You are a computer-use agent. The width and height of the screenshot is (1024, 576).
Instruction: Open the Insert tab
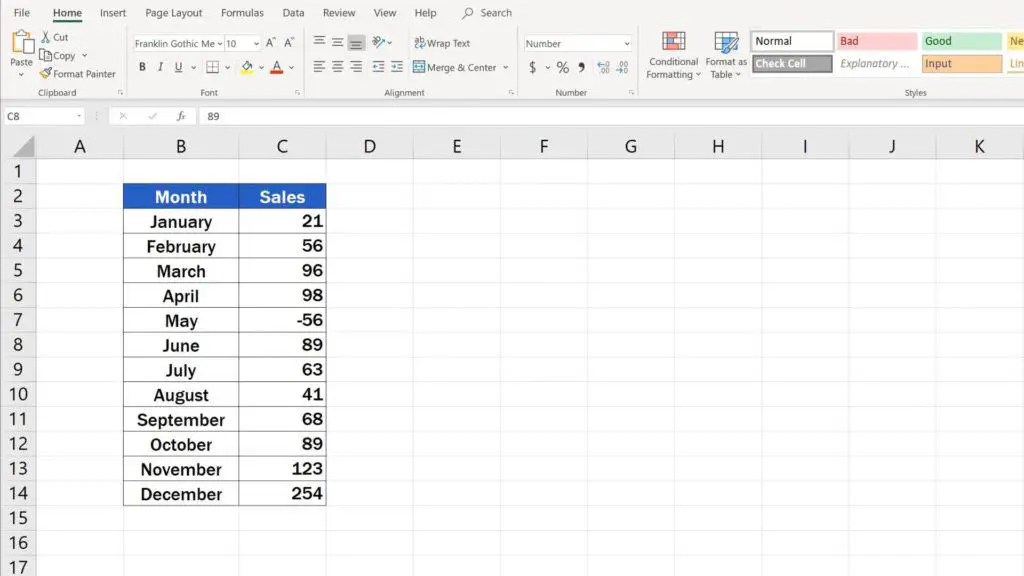[112, 13]
